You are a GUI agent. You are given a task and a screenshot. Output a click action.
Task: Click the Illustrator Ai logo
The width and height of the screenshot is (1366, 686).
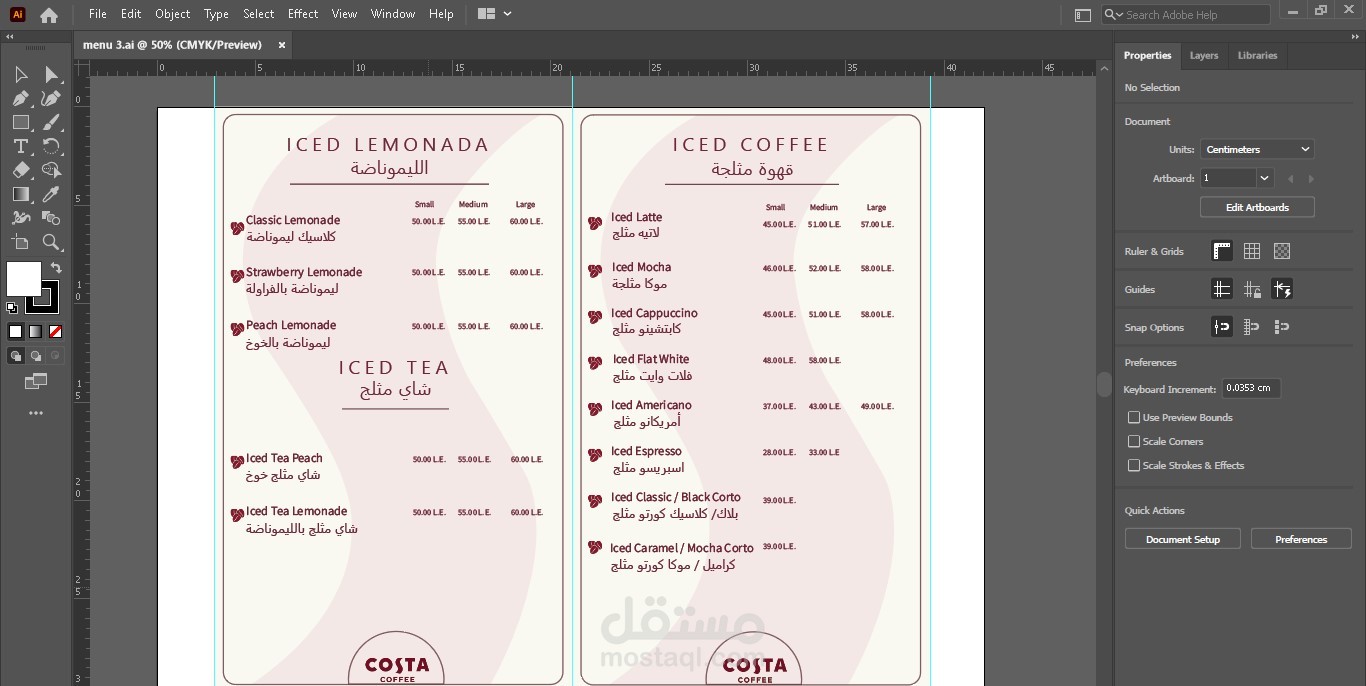pyautogui.click(x=17, y=14)
